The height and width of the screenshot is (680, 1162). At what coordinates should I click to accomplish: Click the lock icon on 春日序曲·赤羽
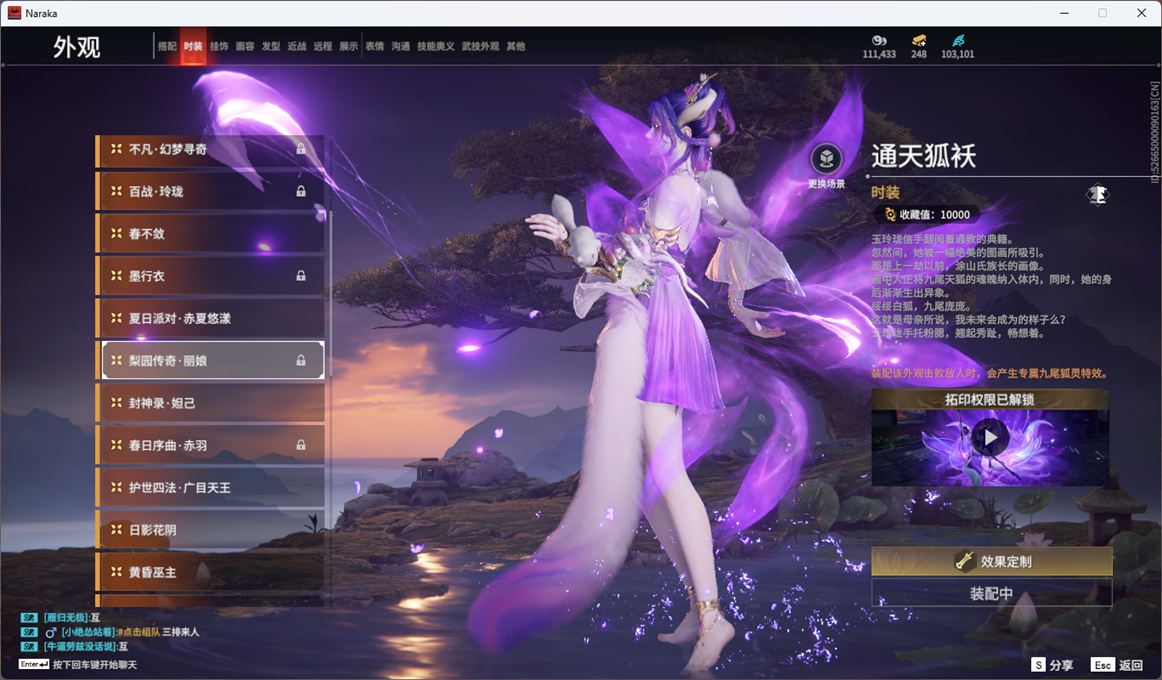click(x=301, y=445)
